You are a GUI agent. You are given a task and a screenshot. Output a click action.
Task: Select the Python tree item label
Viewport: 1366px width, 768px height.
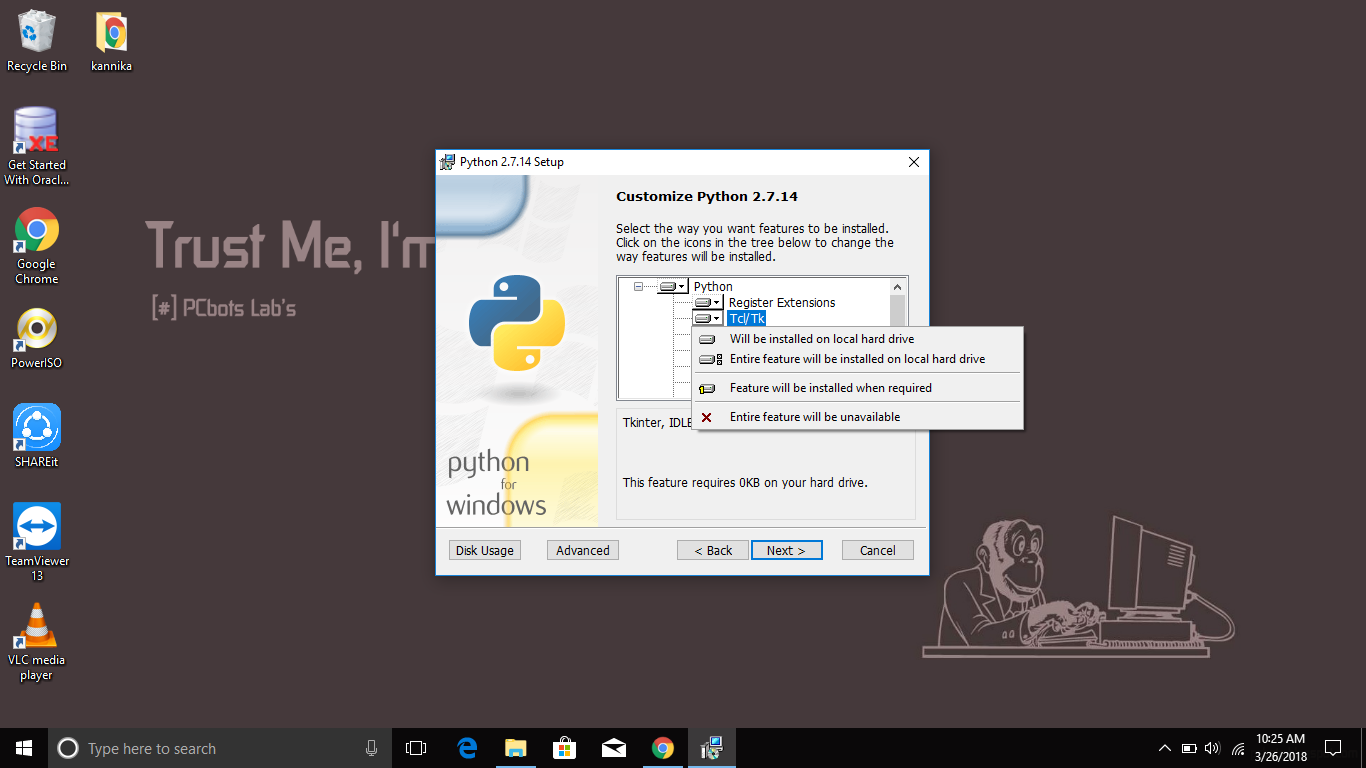tap(713, 287)
